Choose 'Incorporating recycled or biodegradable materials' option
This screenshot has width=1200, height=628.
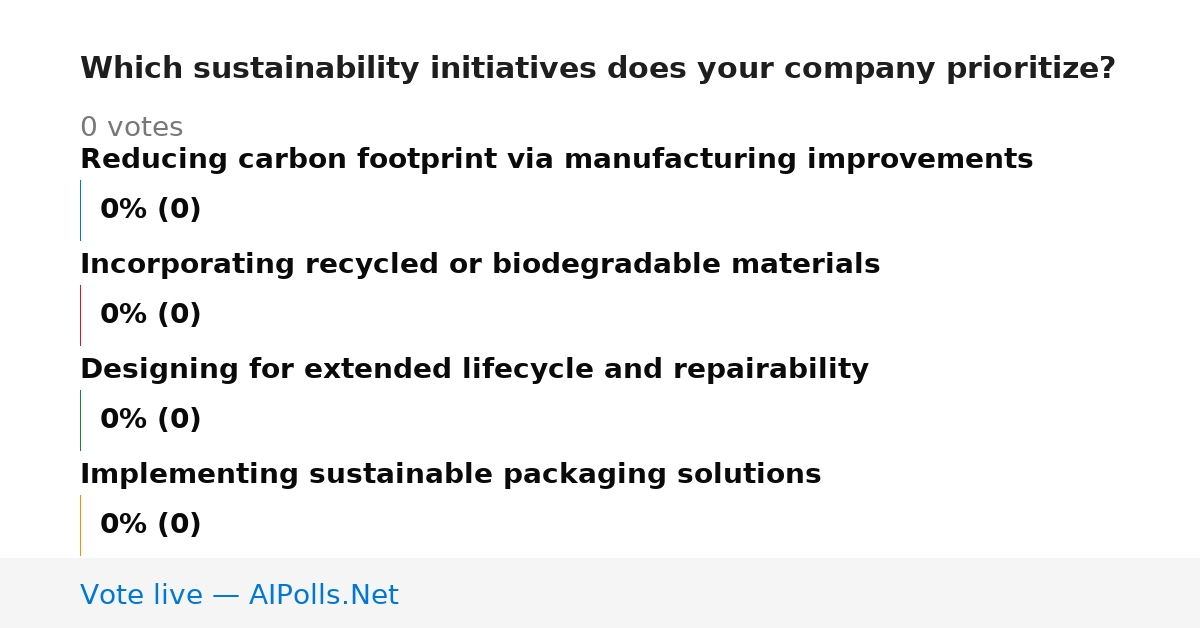480,265
